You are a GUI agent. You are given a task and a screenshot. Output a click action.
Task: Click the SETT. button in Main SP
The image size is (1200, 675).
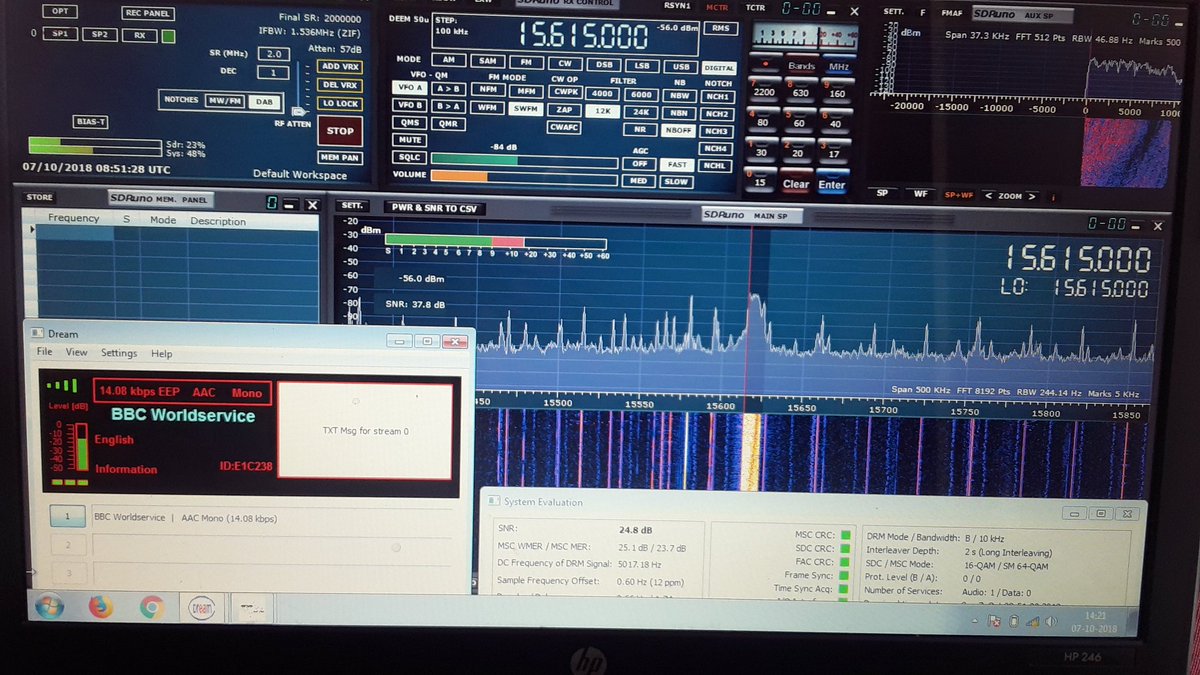pyautogui.click(x=352, y=206)
